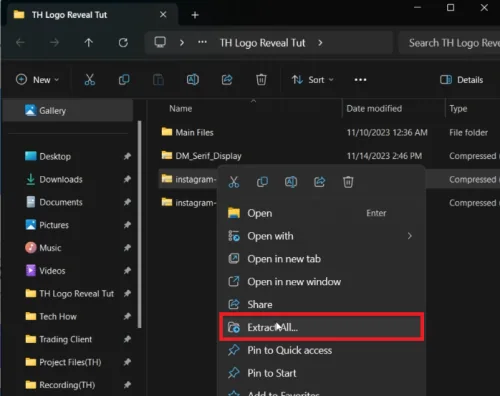Close the TH Logo Reveal Tut tab

point(163,15)
